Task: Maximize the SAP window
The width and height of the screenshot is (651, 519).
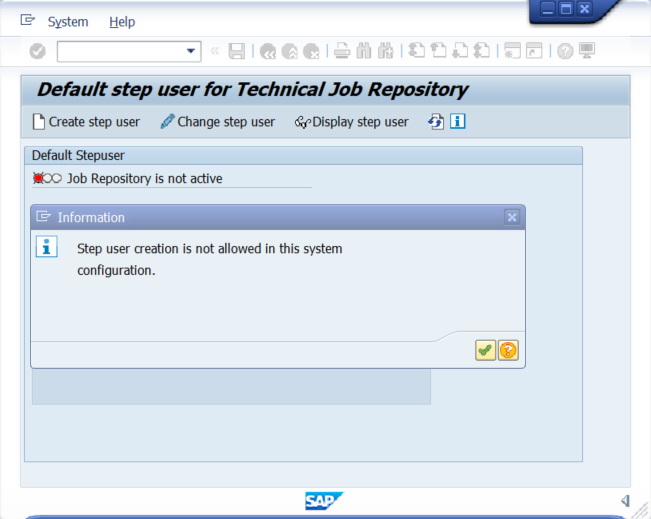Action: 566,9
